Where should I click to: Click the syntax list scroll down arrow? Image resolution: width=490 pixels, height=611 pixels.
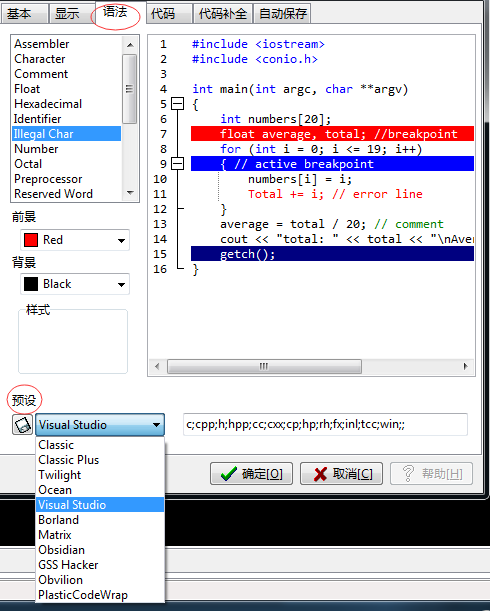[130, 193]
